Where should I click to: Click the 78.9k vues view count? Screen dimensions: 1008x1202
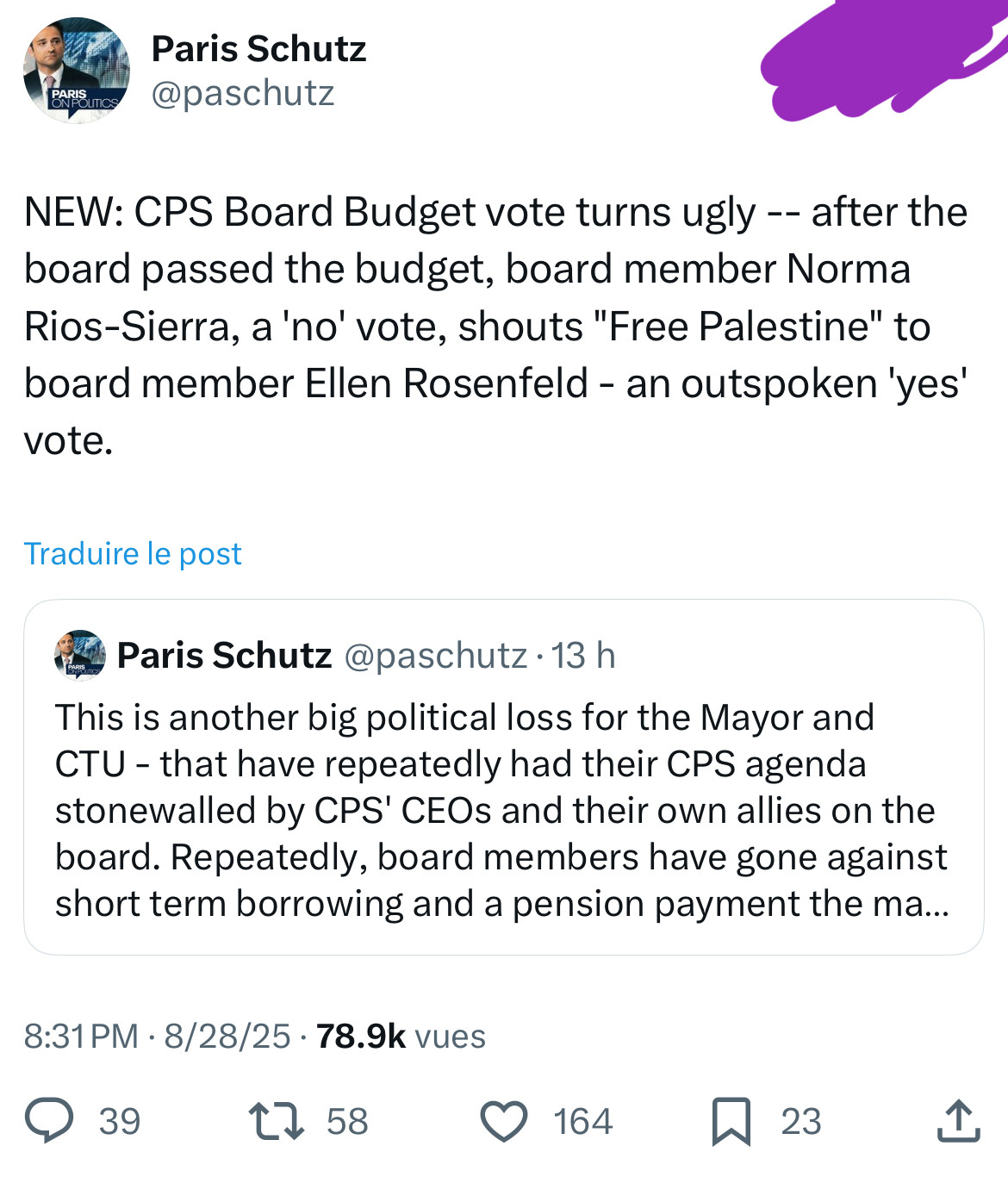click(401, 1037)
